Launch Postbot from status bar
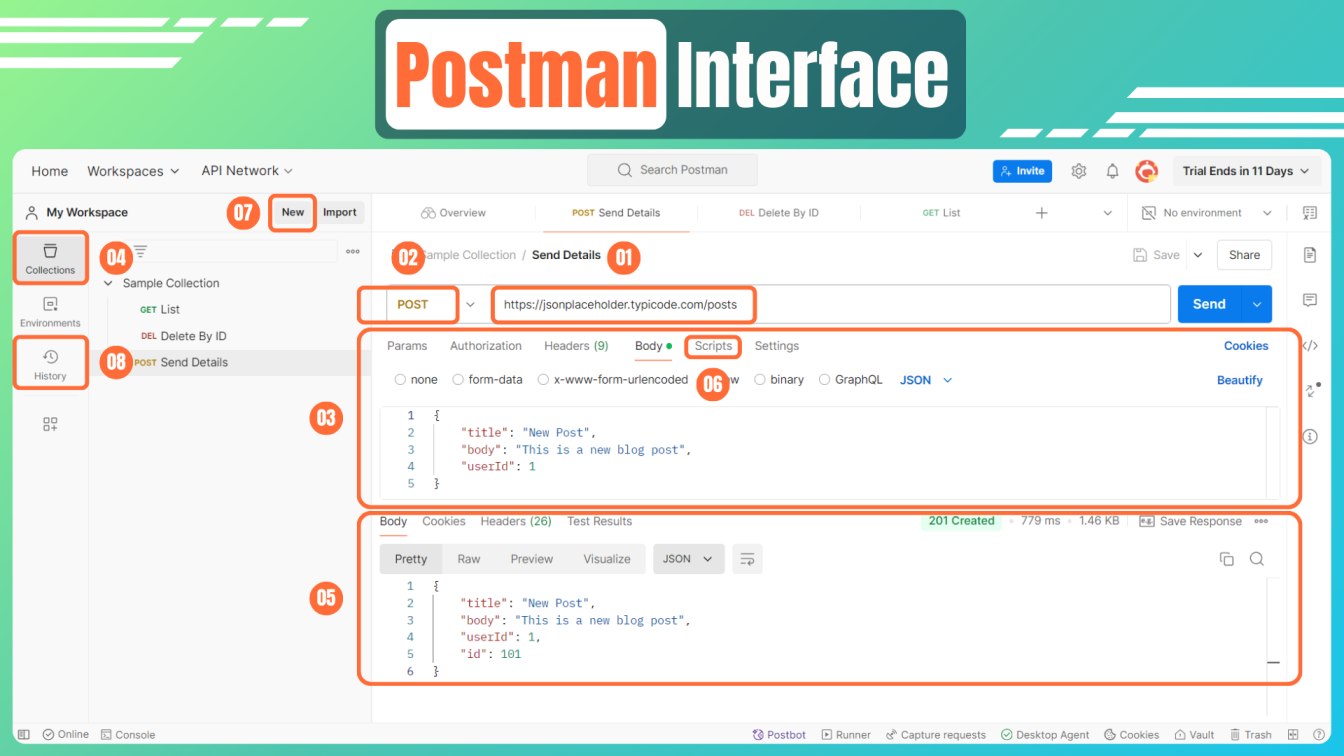1344x756 pixels. click(779, 734)
